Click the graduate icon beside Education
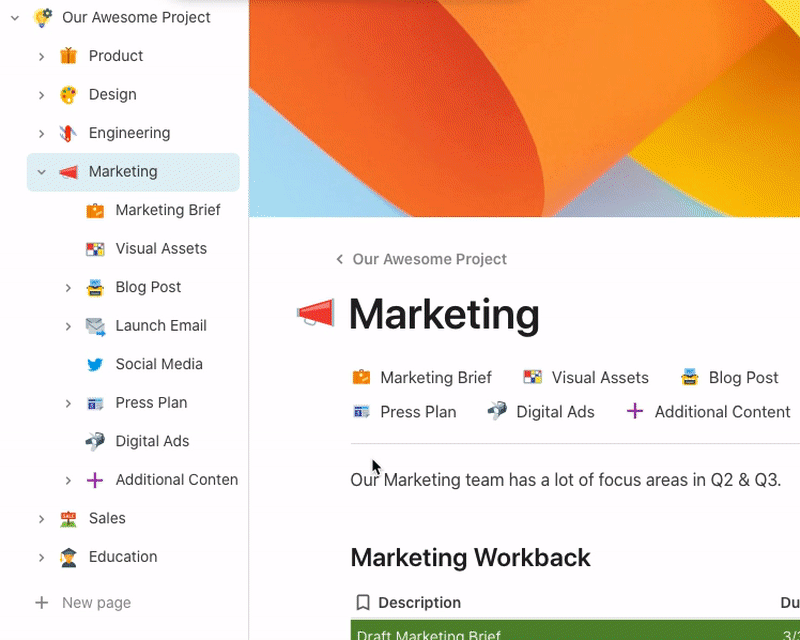This screenshot has width=800, height=640. pos(68,557)
